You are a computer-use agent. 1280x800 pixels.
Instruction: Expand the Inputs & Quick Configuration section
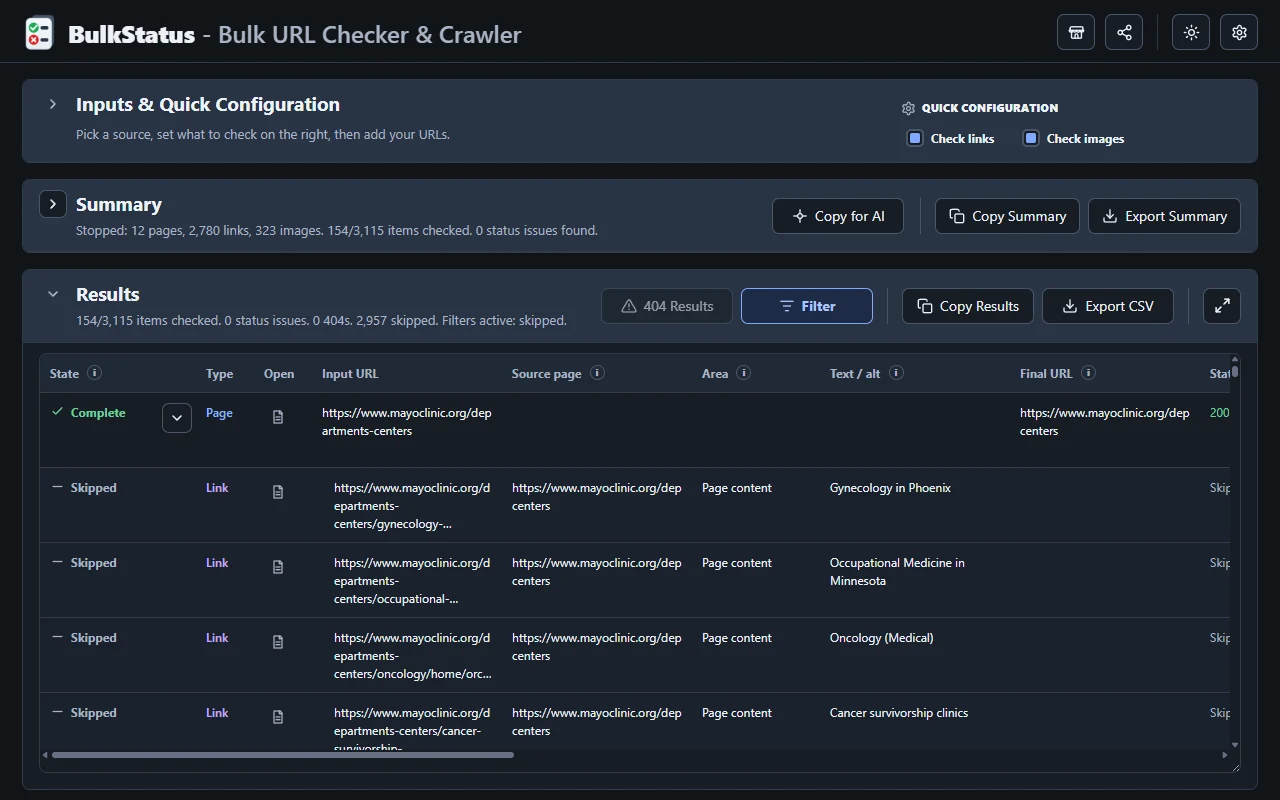[53, 104]
